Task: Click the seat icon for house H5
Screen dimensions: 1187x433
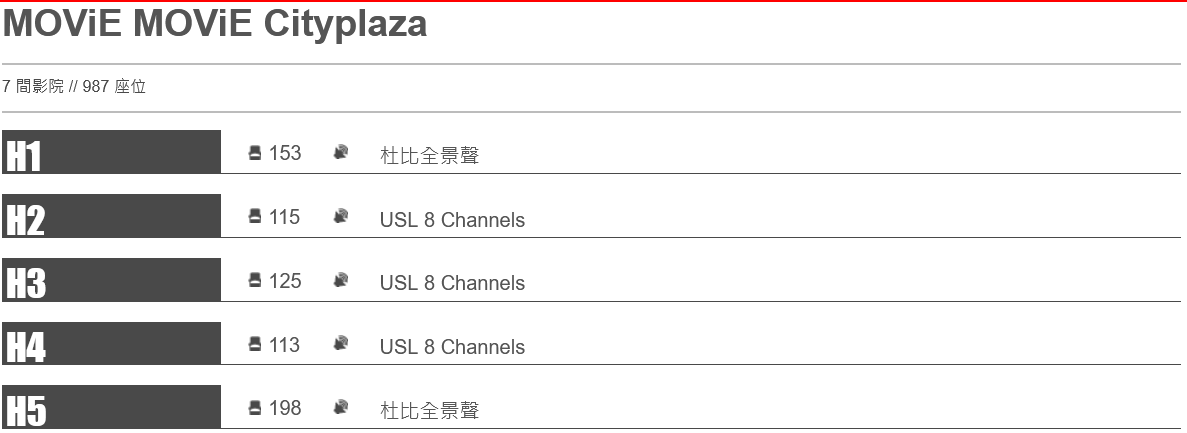Action: pyautogui.click(x=255, y=408)
